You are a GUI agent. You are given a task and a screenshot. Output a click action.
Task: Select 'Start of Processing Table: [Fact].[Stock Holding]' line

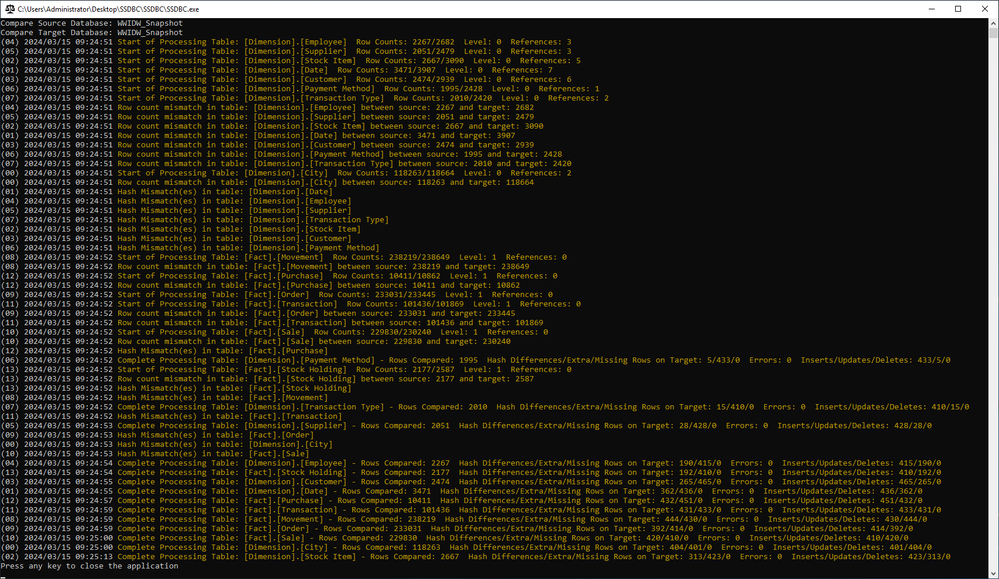[x=286, y=369]
